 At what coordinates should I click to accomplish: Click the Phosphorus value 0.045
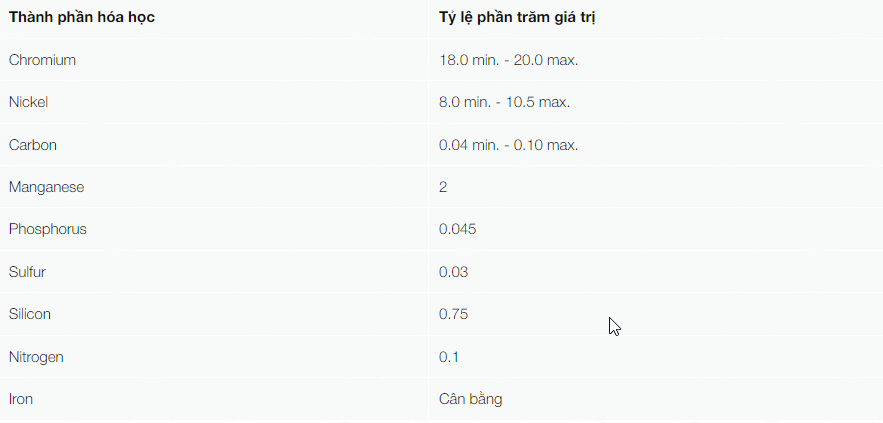457,229
